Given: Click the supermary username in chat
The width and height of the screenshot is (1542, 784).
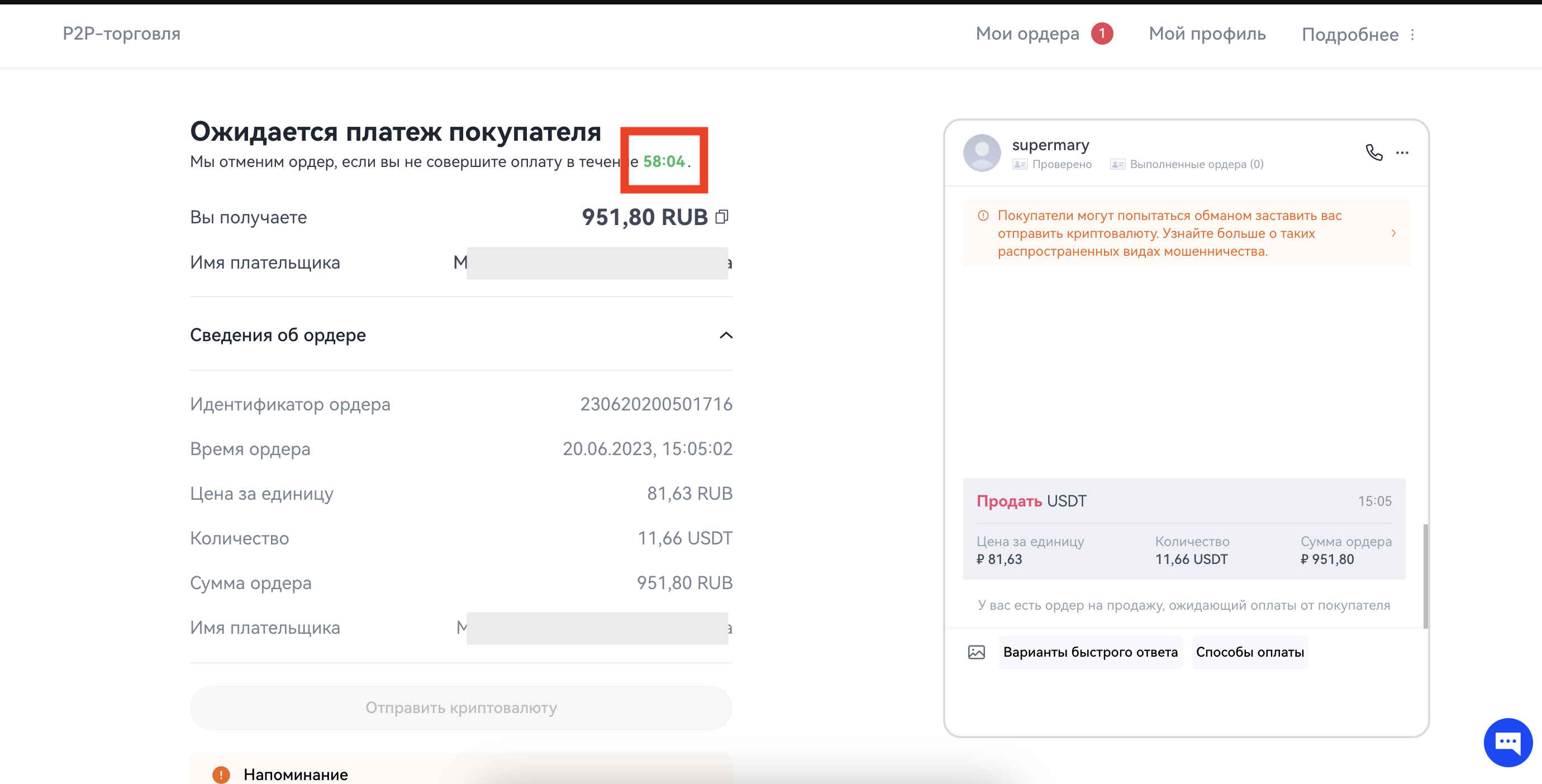Looking at the screenshot, I should click(x=1050, y=145).
